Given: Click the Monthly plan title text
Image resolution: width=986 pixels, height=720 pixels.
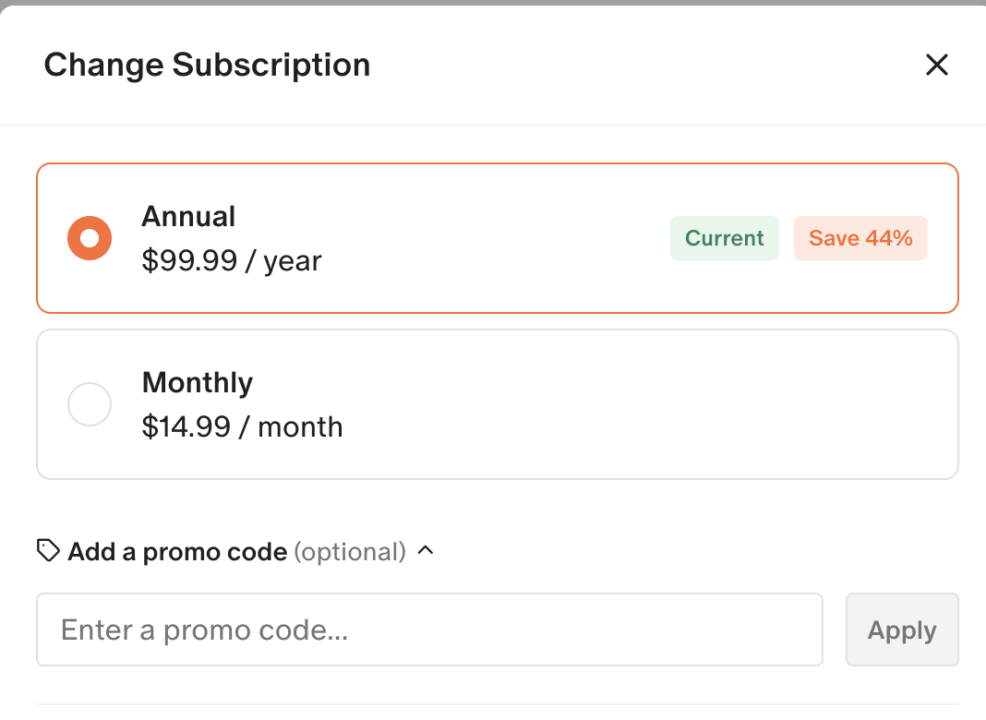Looking at the screenshot, I should pyautogui.click(x=197, y=382).
